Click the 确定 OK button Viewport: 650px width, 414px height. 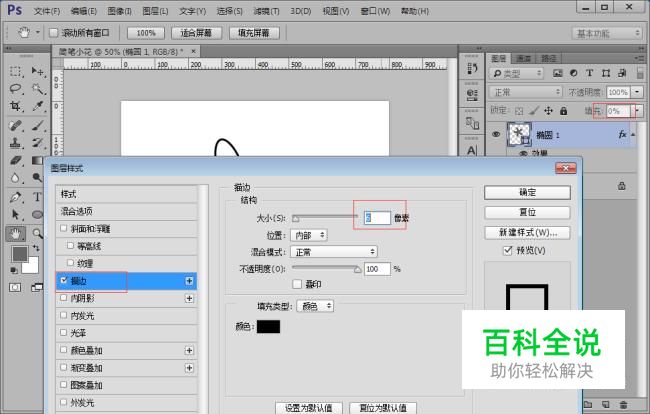[x=527, y=193]
